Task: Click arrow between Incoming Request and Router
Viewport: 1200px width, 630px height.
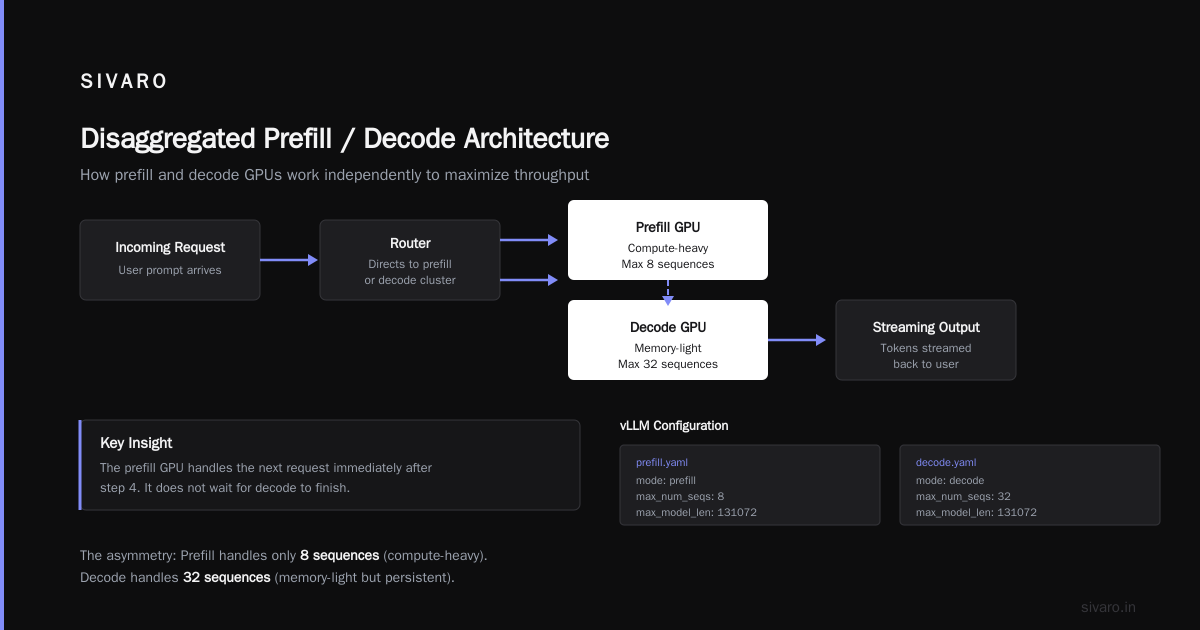Action: point(289,260)
